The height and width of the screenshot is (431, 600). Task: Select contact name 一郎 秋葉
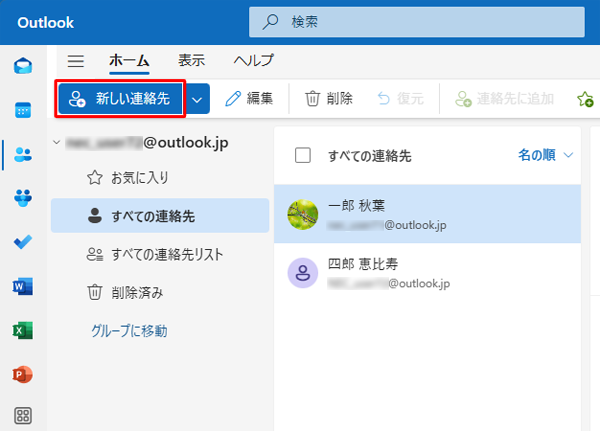point(356,206)
